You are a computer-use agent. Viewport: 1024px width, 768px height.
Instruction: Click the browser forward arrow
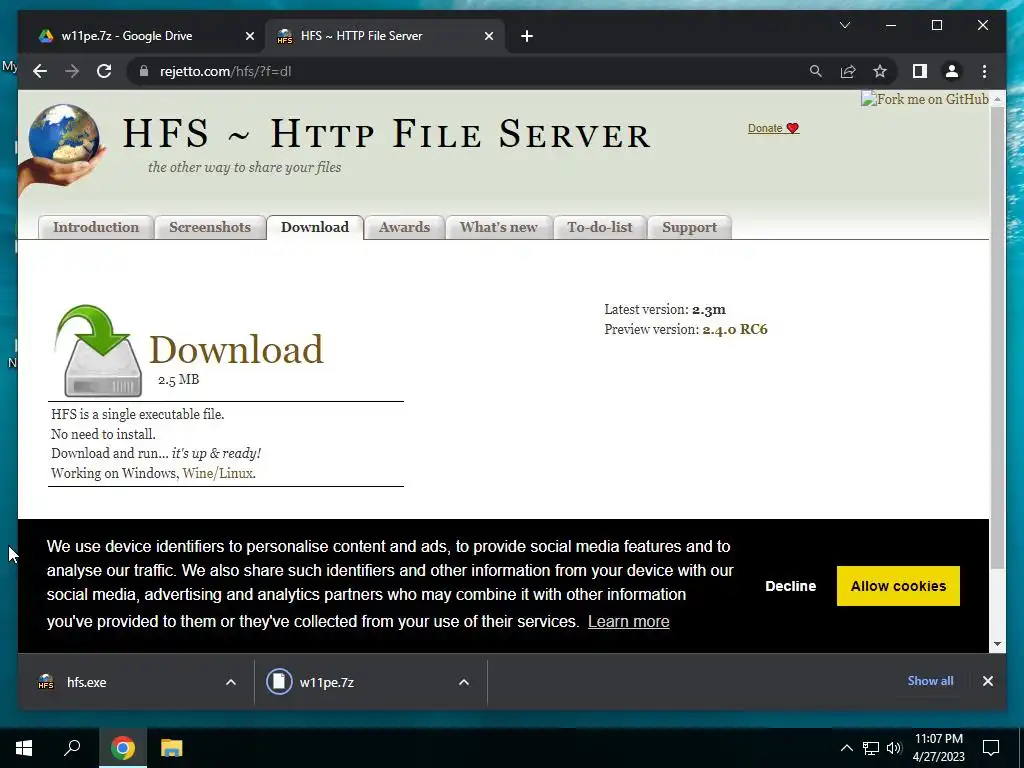coord(72,71)
